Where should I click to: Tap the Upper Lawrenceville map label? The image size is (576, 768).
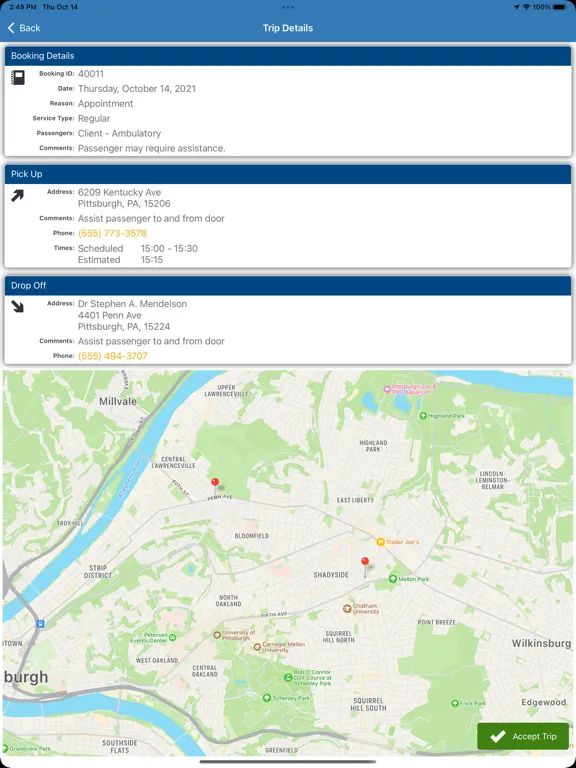(x=226, y=390)
